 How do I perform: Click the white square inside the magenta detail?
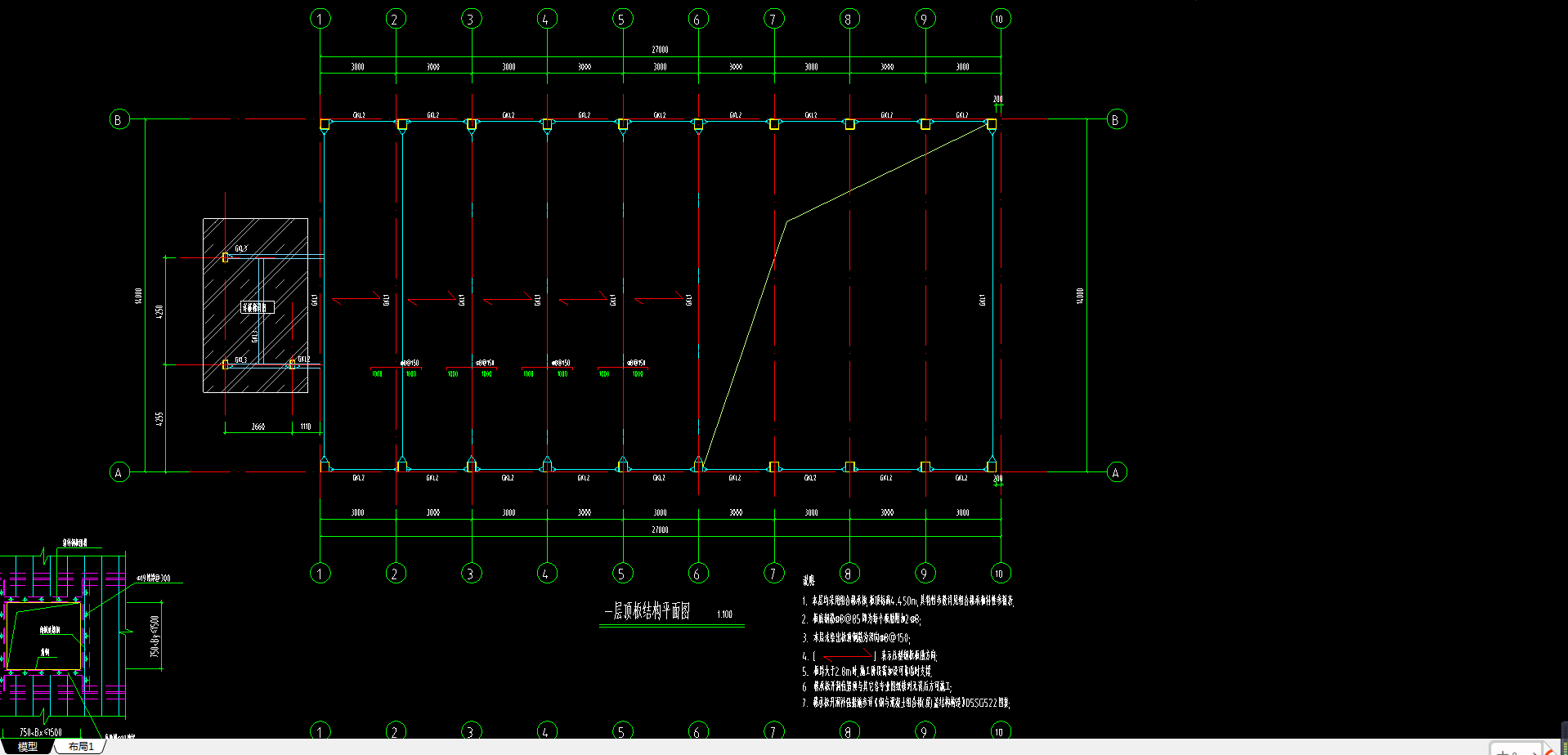point(44,637)
